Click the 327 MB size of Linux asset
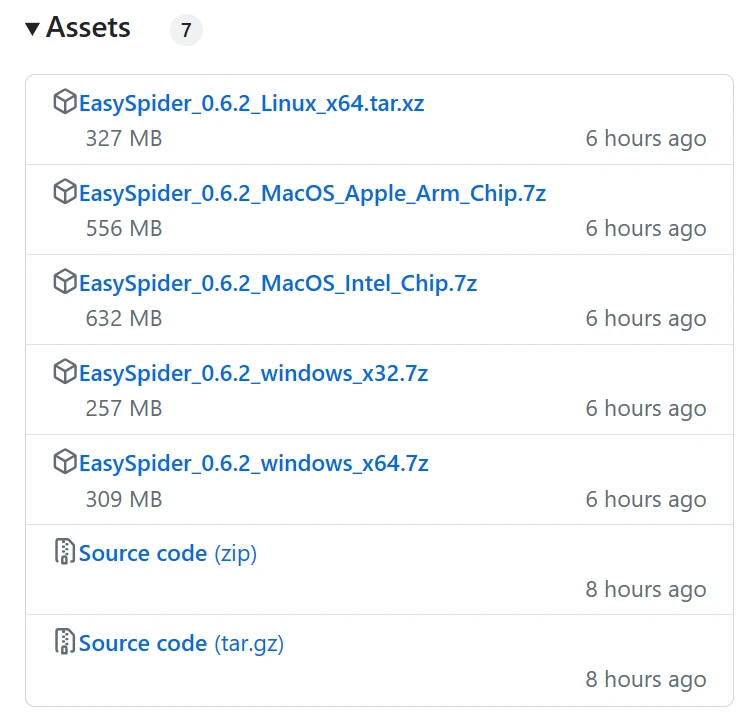 [x=124, y=139]
